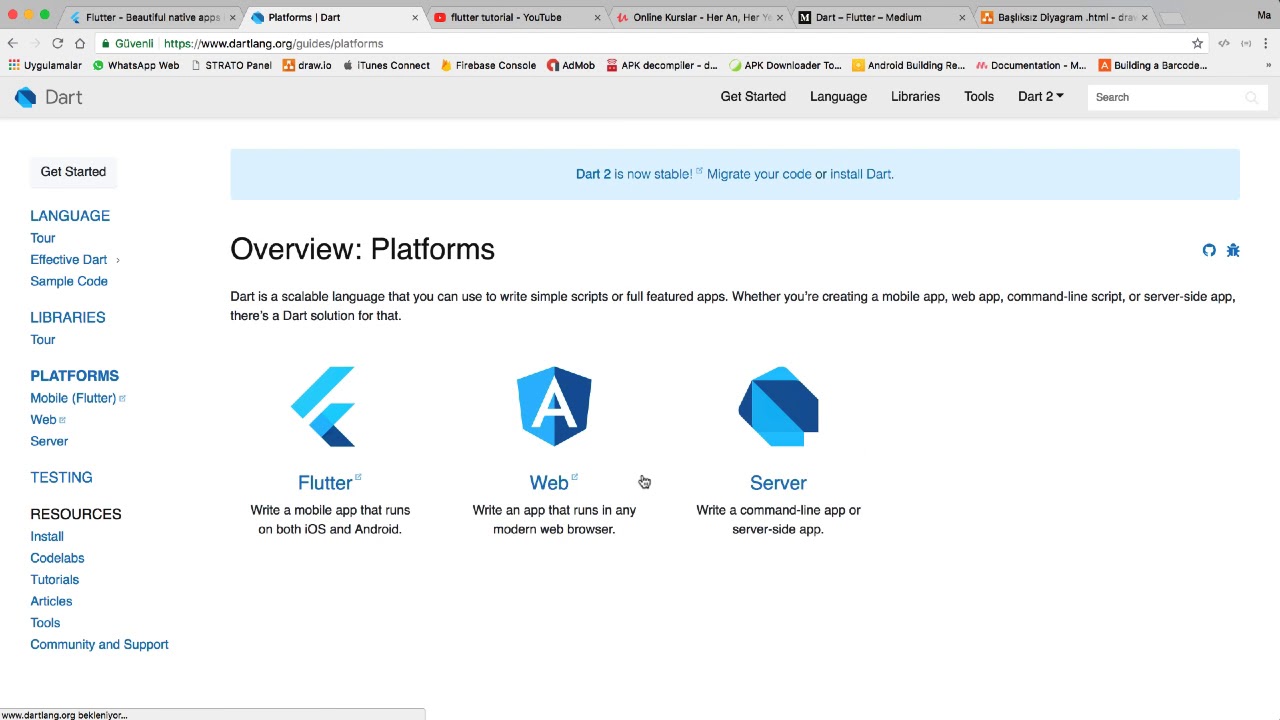The height and width of the screenshot is (720, 1280).
Task: Click the Server Dart logo image
Action: (778, 406)
